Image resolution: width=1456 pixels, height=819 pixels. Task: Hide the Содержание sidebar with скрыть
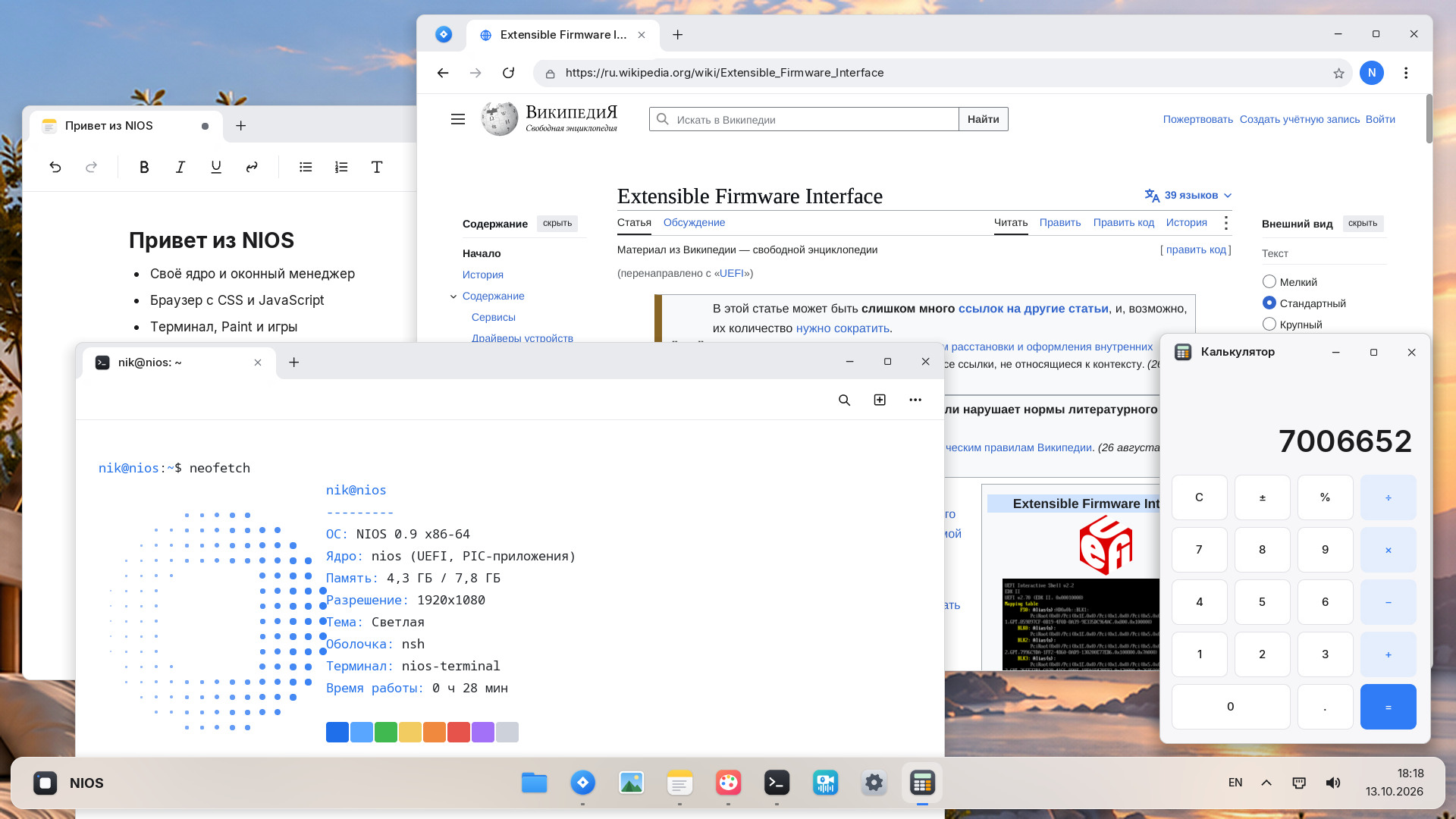(x=557, y=224)
